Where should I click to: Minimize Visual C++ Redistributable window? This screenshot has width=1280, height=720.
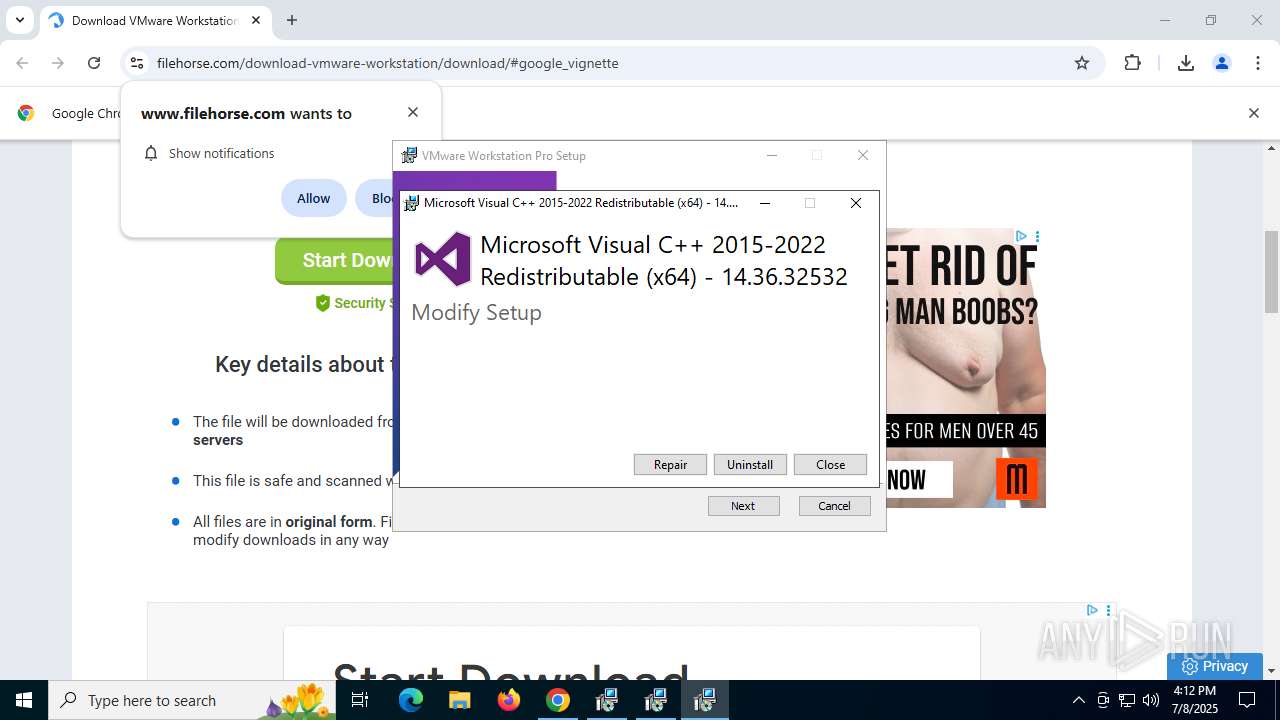pyautogui.click(x=765, y=203)
